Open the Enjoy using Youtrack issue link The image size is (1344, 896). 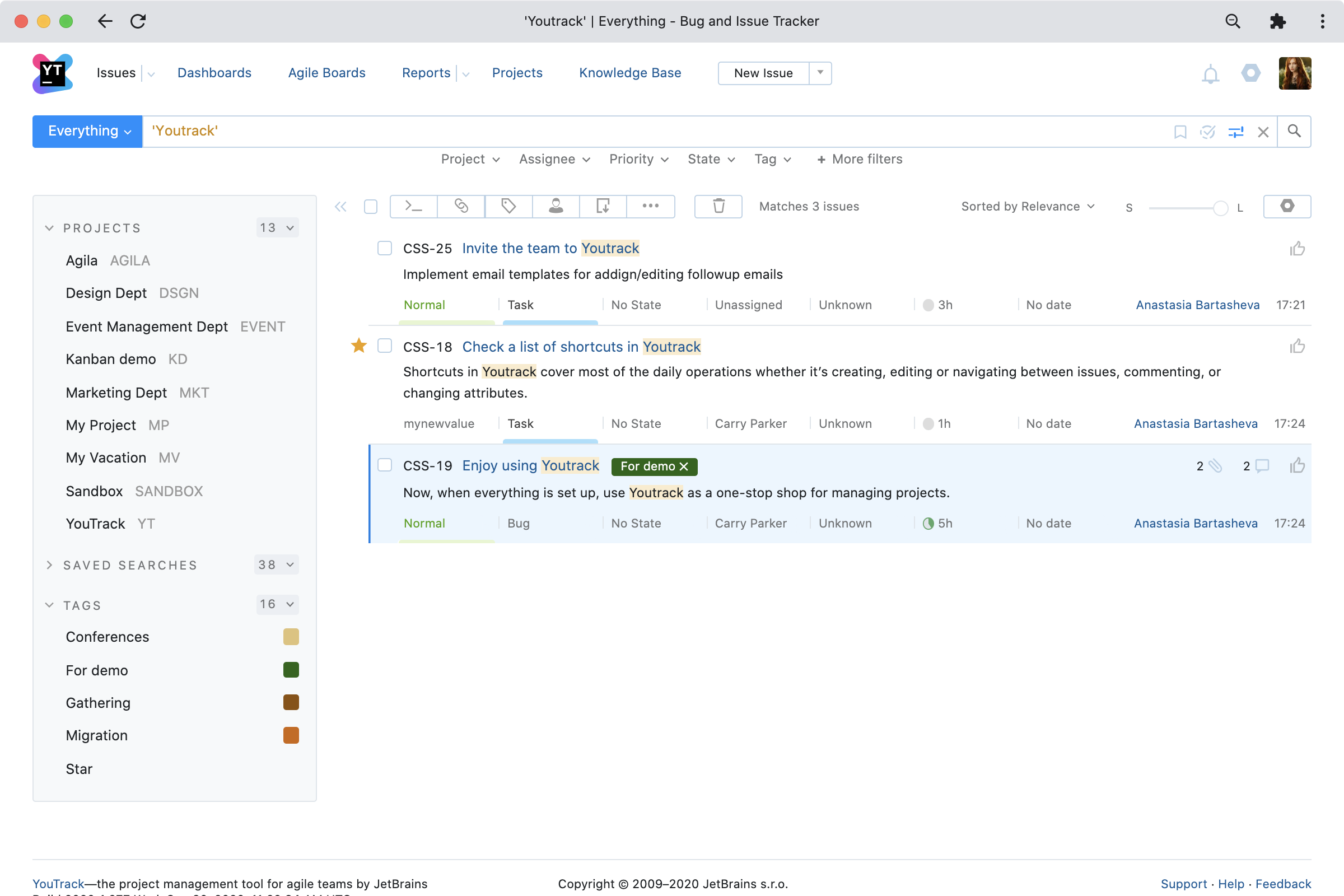point(530,466)
